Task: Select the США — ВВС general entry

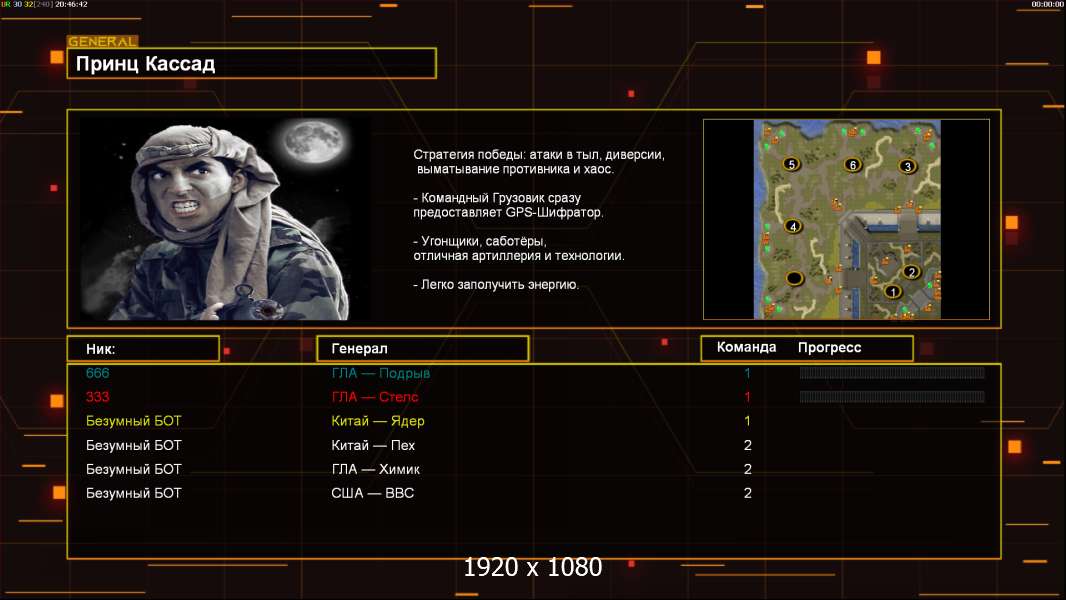Action: [x=372, y=493]
